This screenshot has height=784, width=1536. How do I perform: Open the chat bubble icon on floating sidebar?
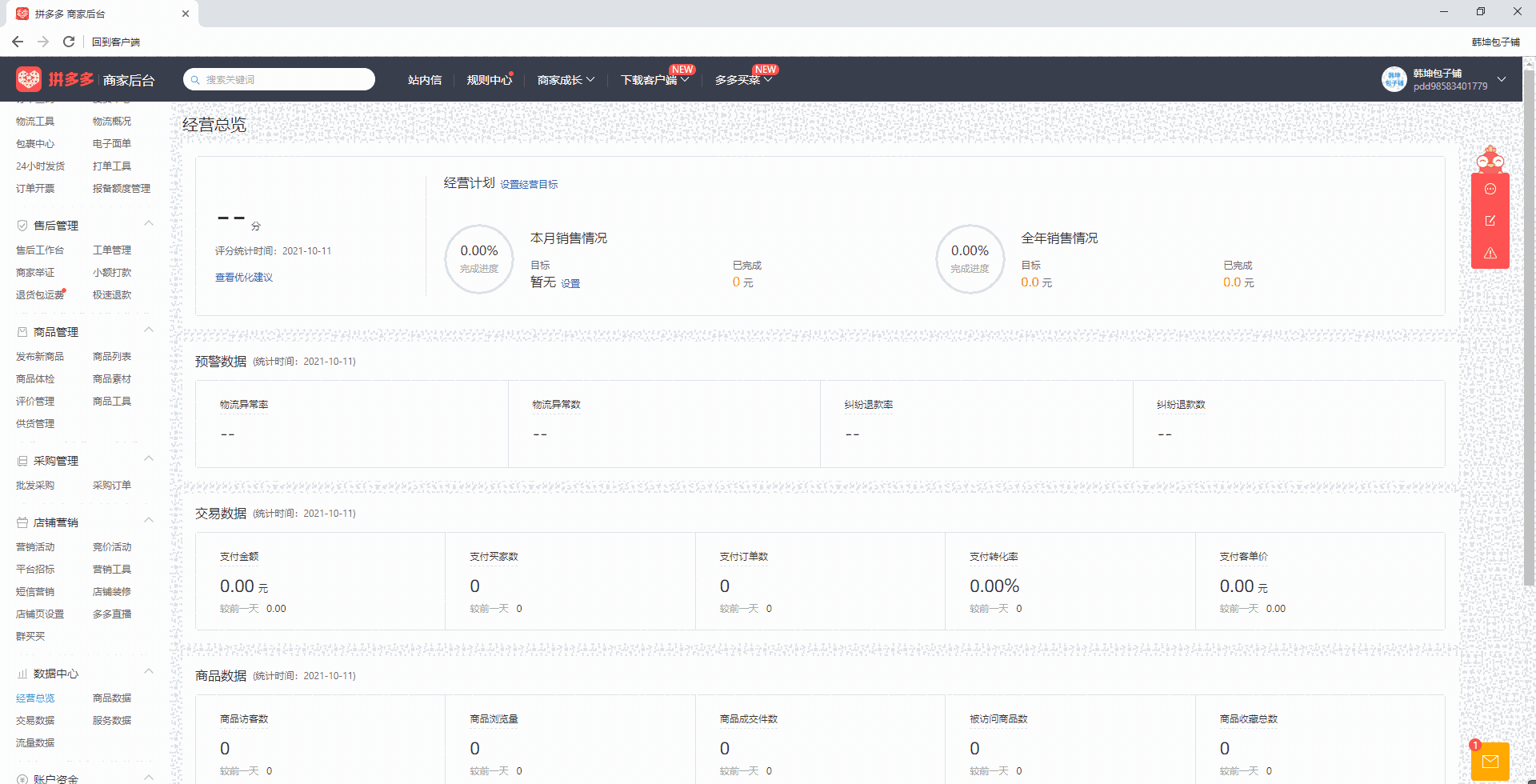pyautogui.click(x=1490, y=189)
